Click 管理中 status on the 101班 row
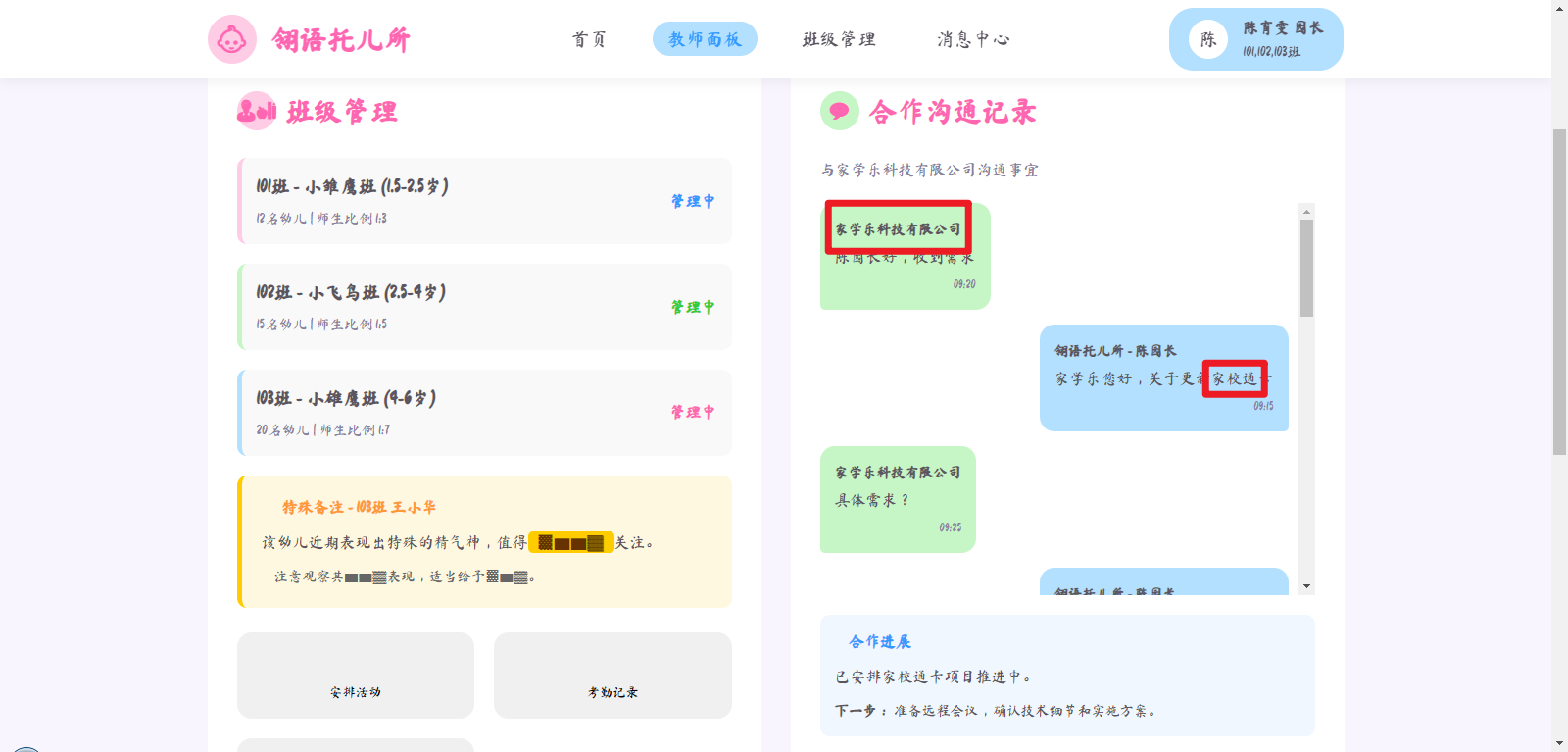This screenshot has width=1568, height=752. (693, 201)
